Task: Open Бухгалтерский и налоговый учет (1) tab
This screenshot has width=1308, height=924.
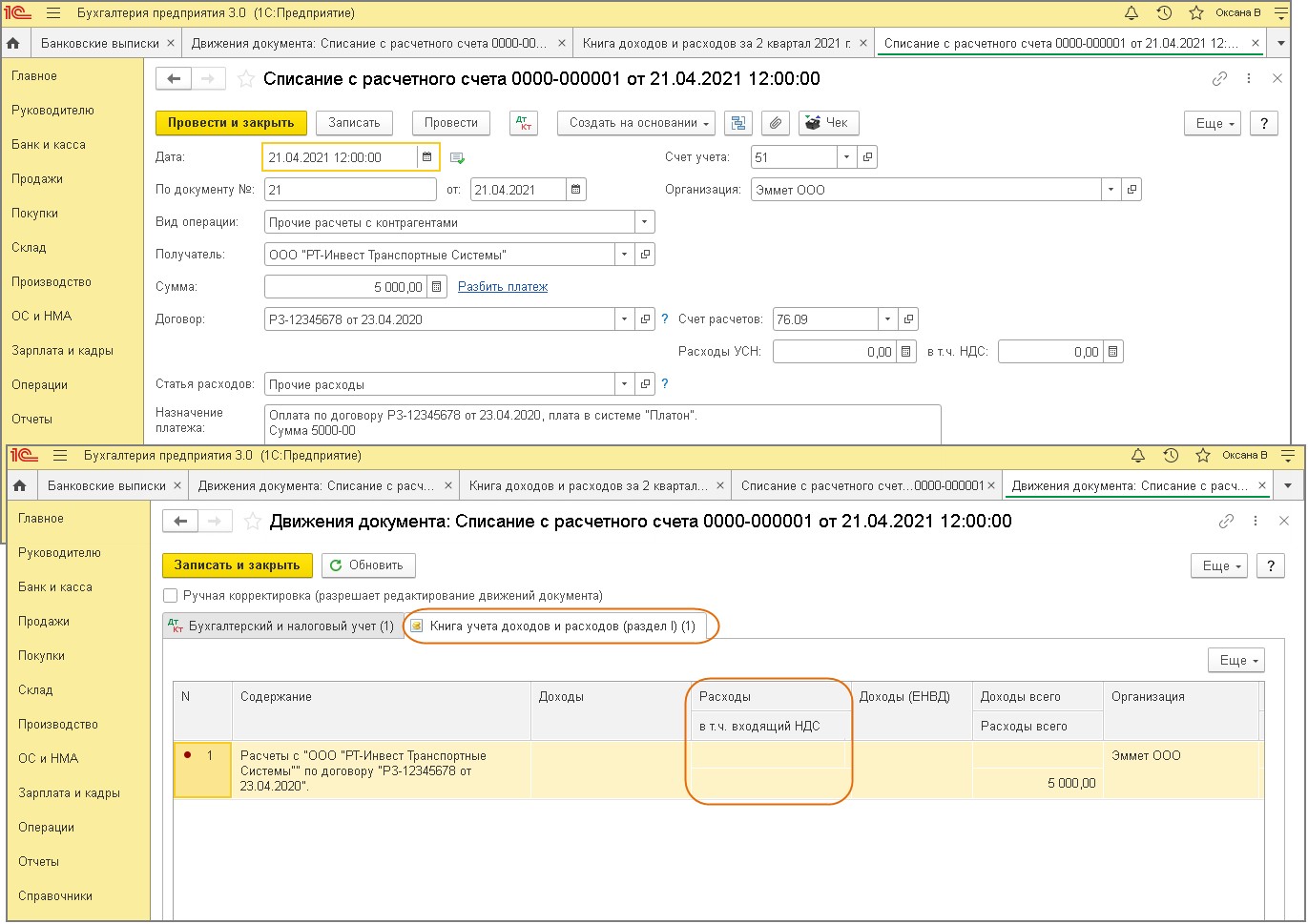Action: [282, 626]
